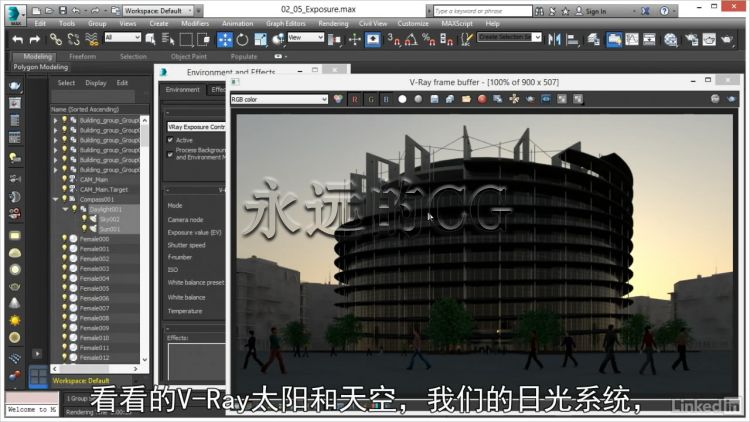Open the Display menu in scene explorer
This screenshot has height=422, width=750.
[96, 83]
